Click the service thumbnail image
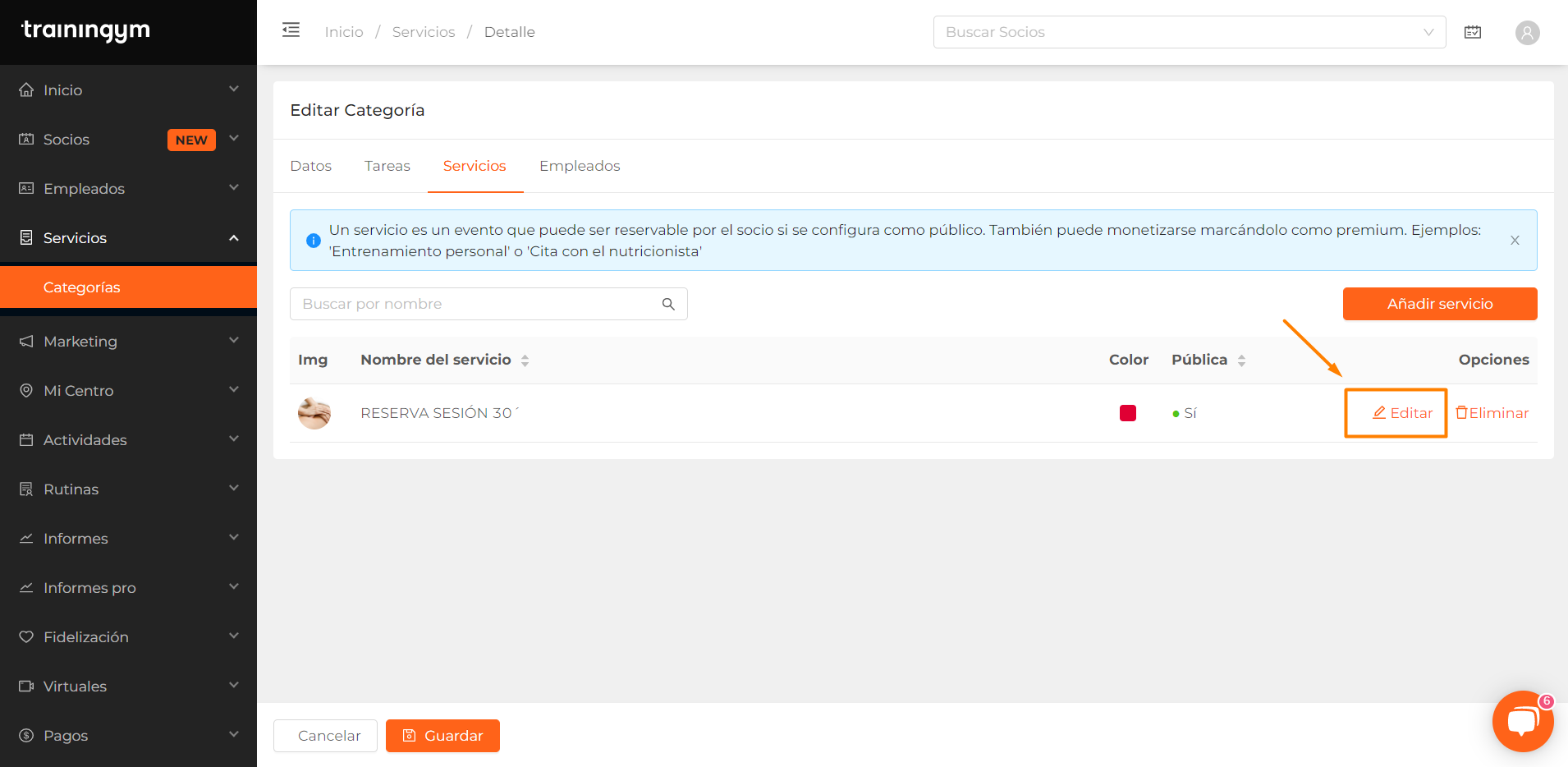Viewport: 1568px width, 767px height. [x=314, y=413]
